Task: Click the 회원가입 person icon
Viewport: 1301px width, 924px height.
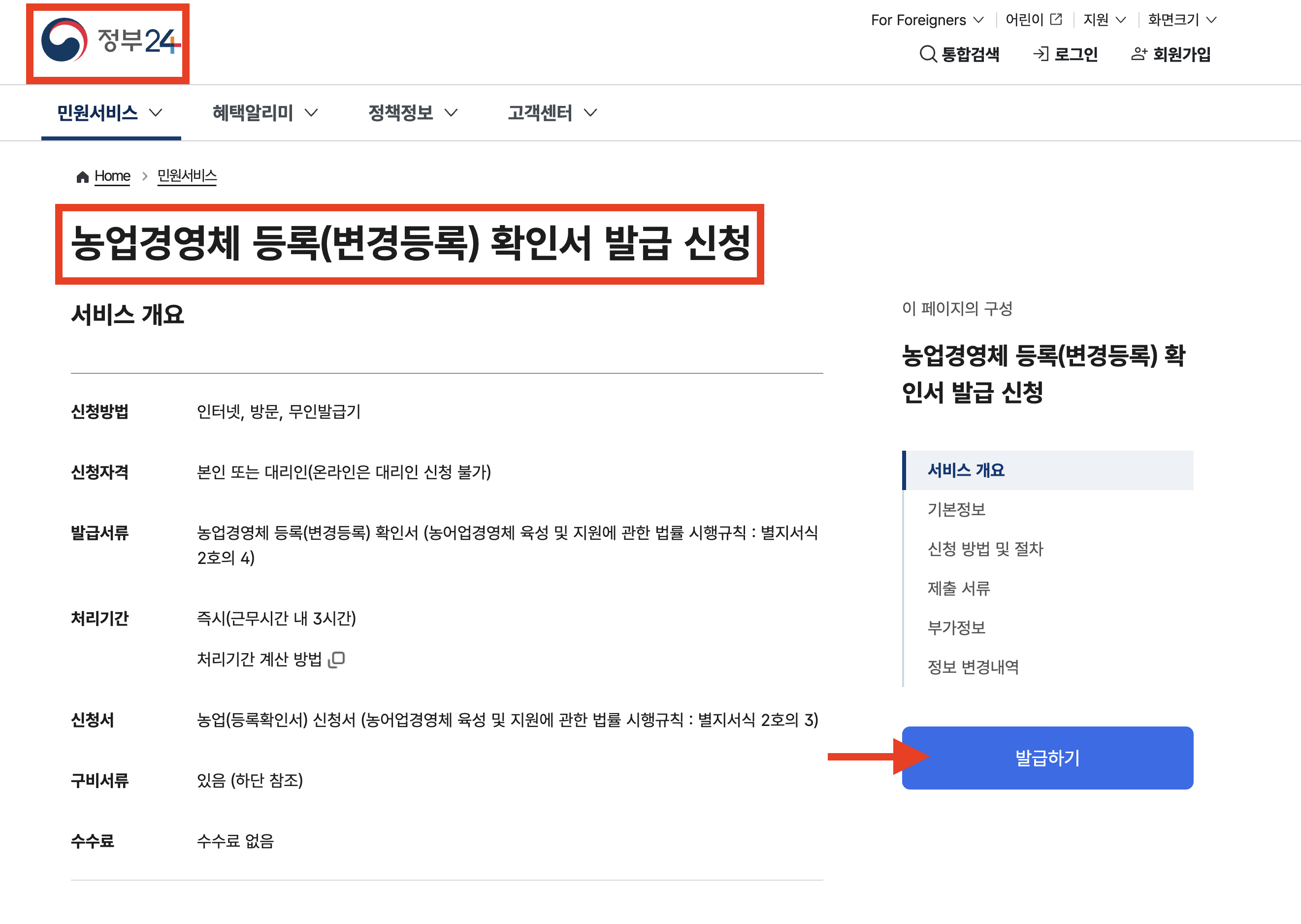Action: tap(1138, 54)
